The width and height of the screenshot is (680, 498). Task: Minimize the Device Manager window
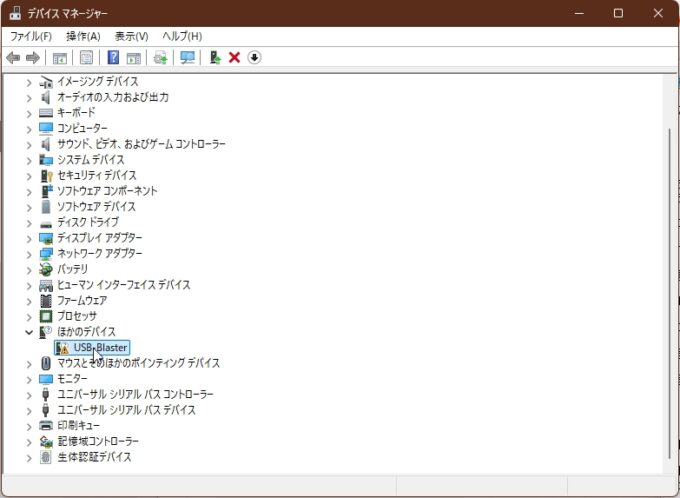[579, 13]
